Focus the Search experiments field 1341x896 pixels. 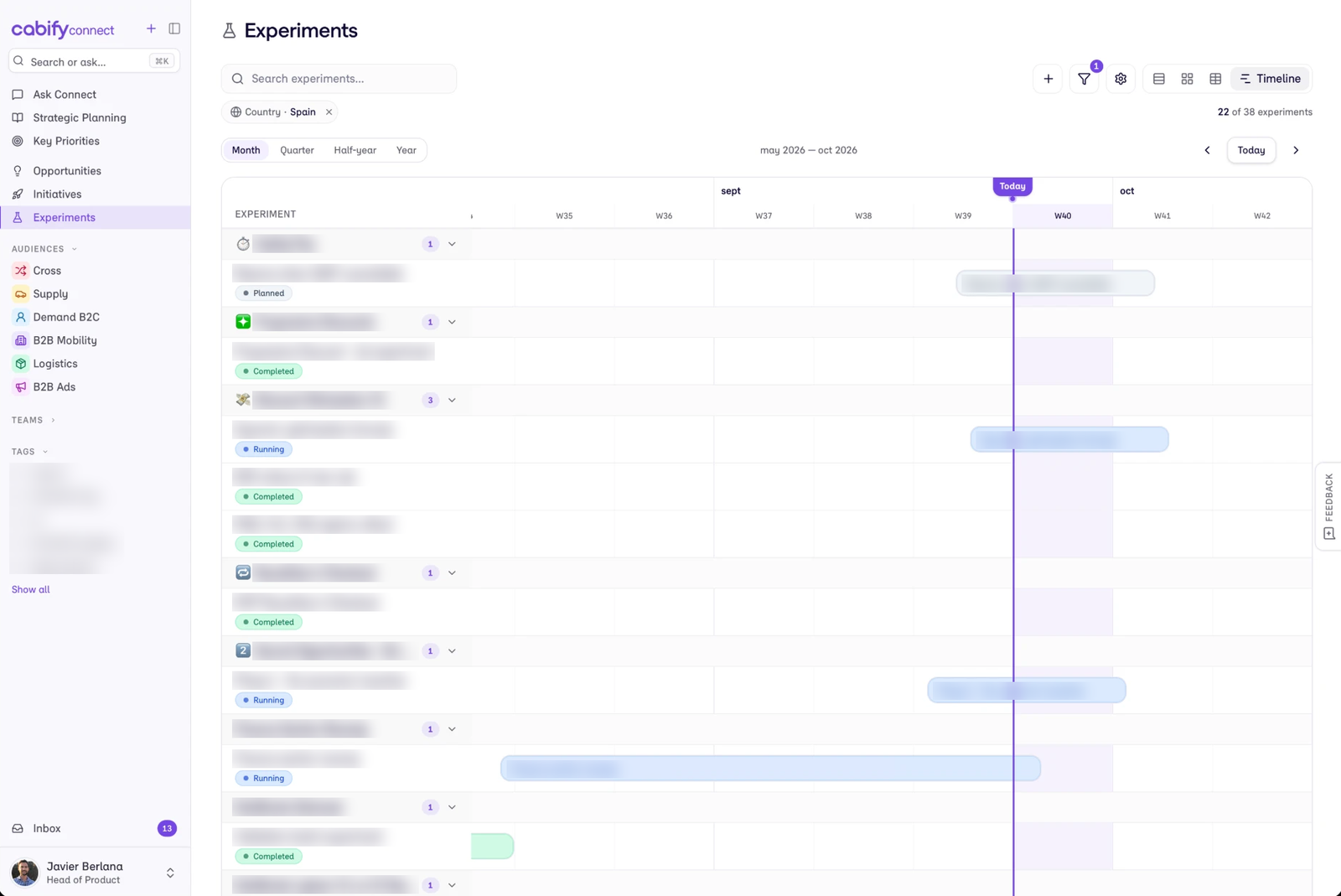tap(339, 79)
